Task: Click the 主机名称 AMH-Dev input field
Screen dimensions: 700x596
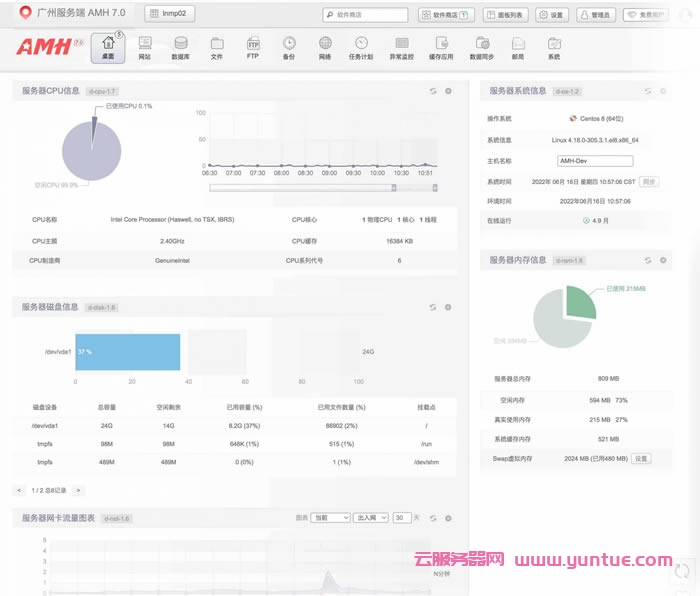Action: (595, 160)
